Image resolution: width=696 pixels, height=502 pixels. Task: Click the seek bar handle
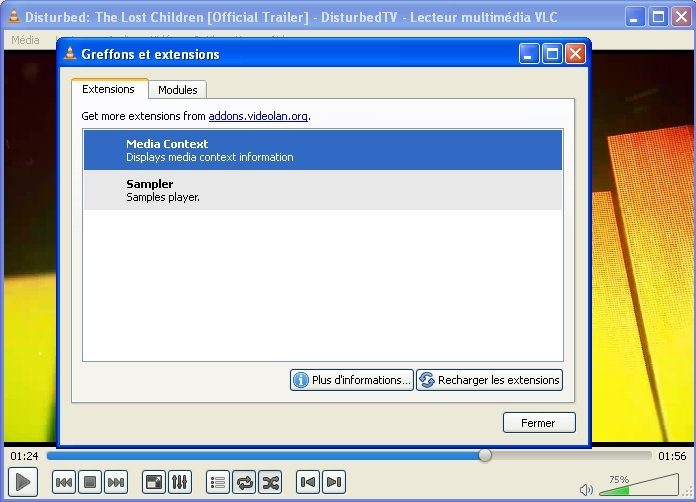tap(485, 455)
